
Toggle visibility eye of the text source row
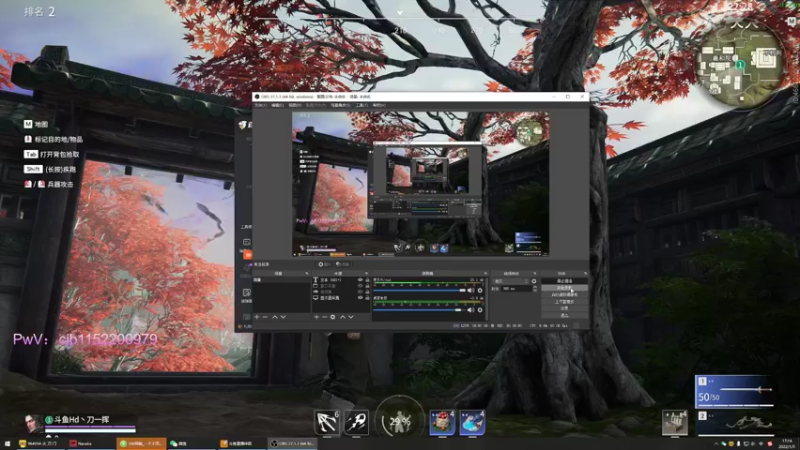[x=361, y=280]
